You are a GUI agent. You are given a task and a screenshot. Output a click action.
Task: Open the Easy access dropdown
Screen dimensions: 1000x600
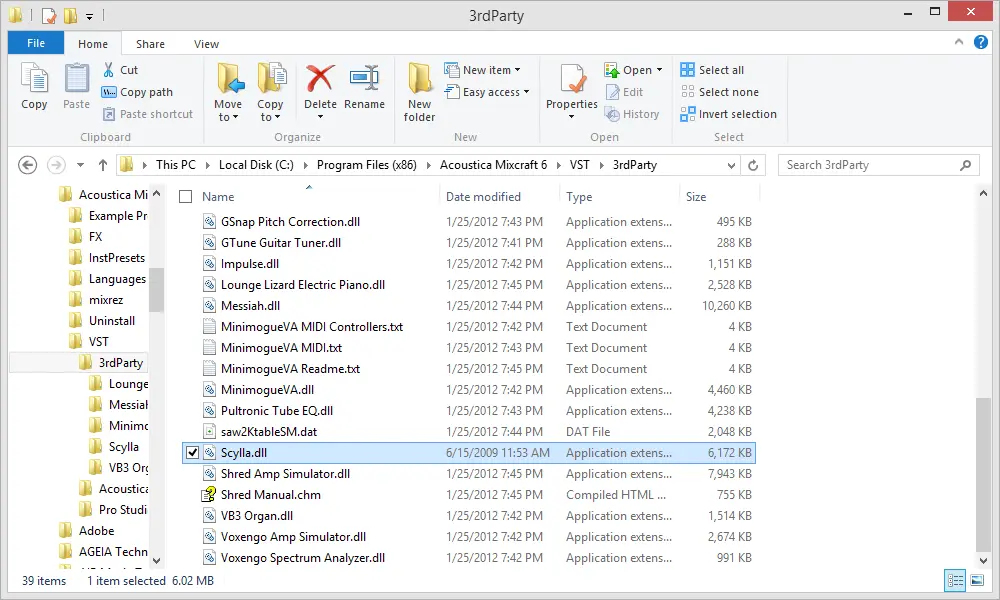(487, 92)
